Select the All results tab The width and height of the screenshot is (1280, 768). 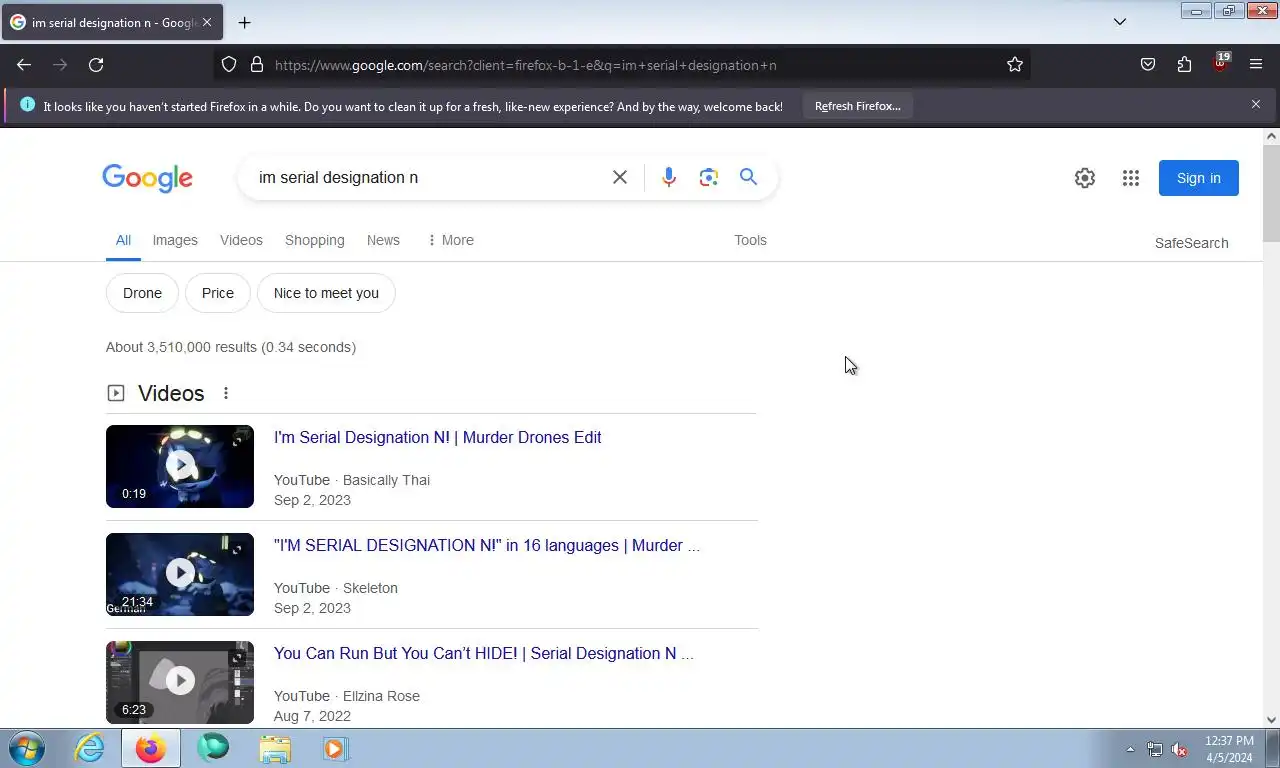(123, 240)
